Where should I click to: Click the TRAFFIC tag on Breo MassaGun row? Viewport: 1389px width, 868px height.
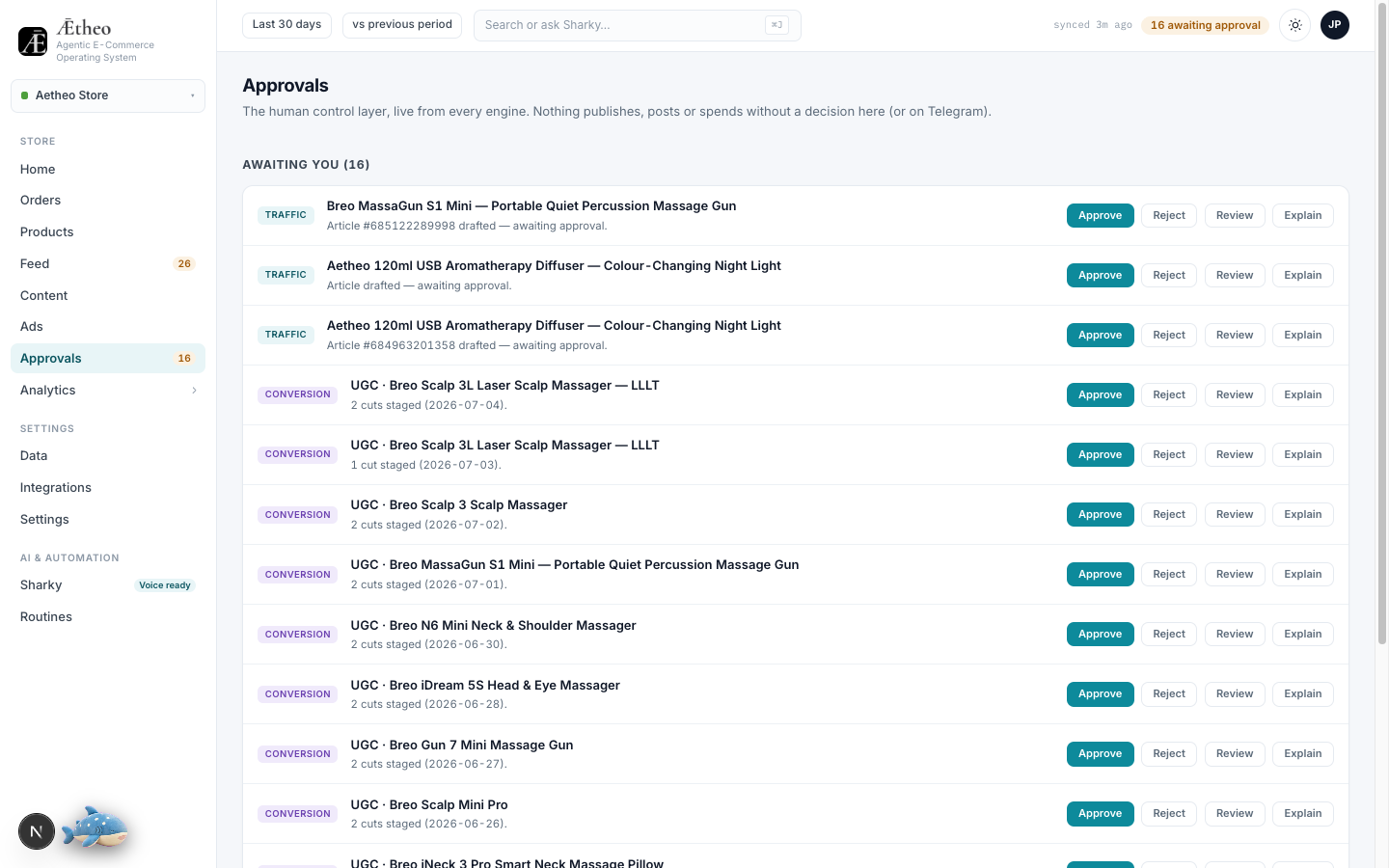coord(286,215)
